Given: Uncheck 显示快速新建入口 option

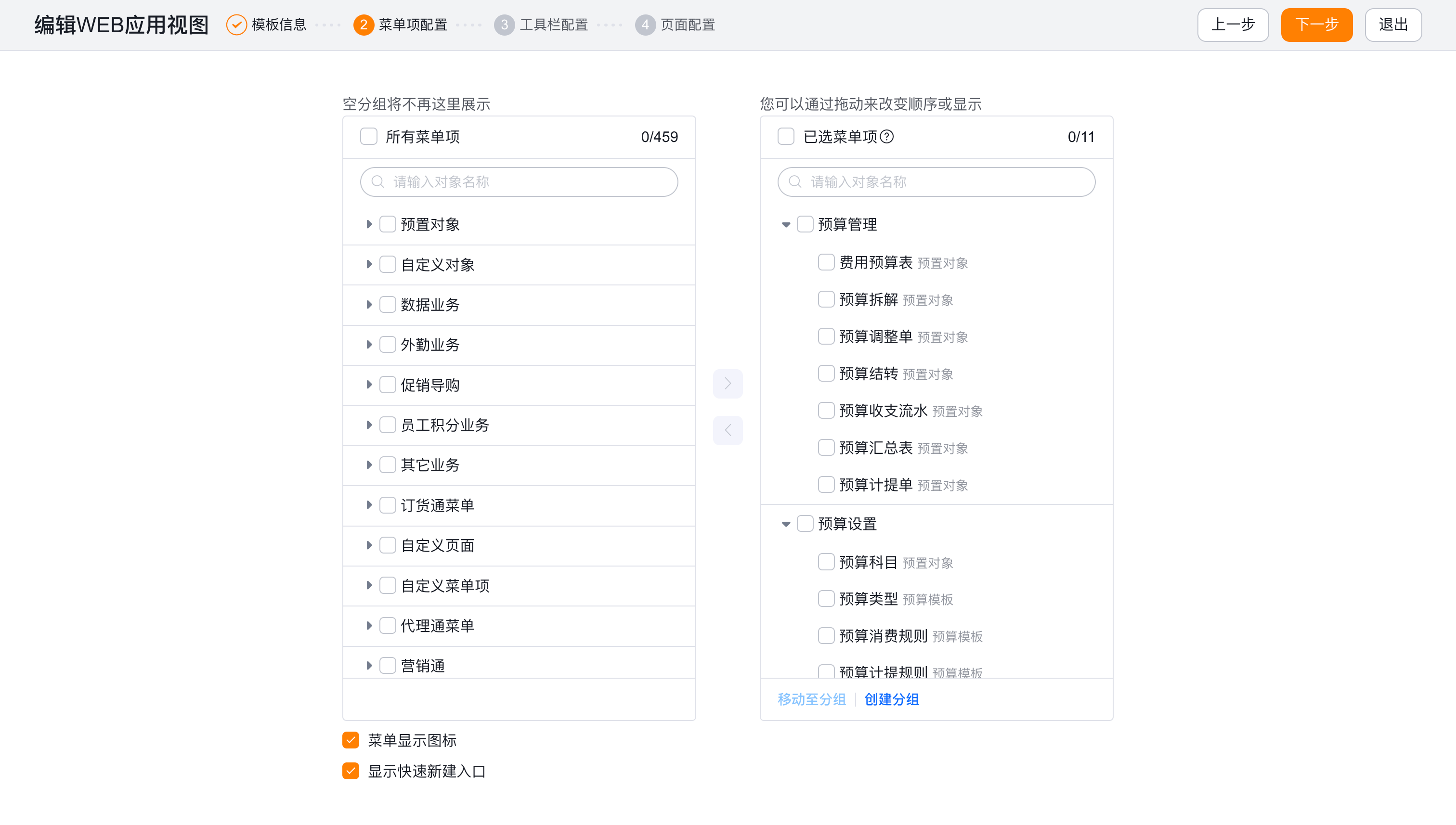Looking at the screenshot, I should (351, 771).
